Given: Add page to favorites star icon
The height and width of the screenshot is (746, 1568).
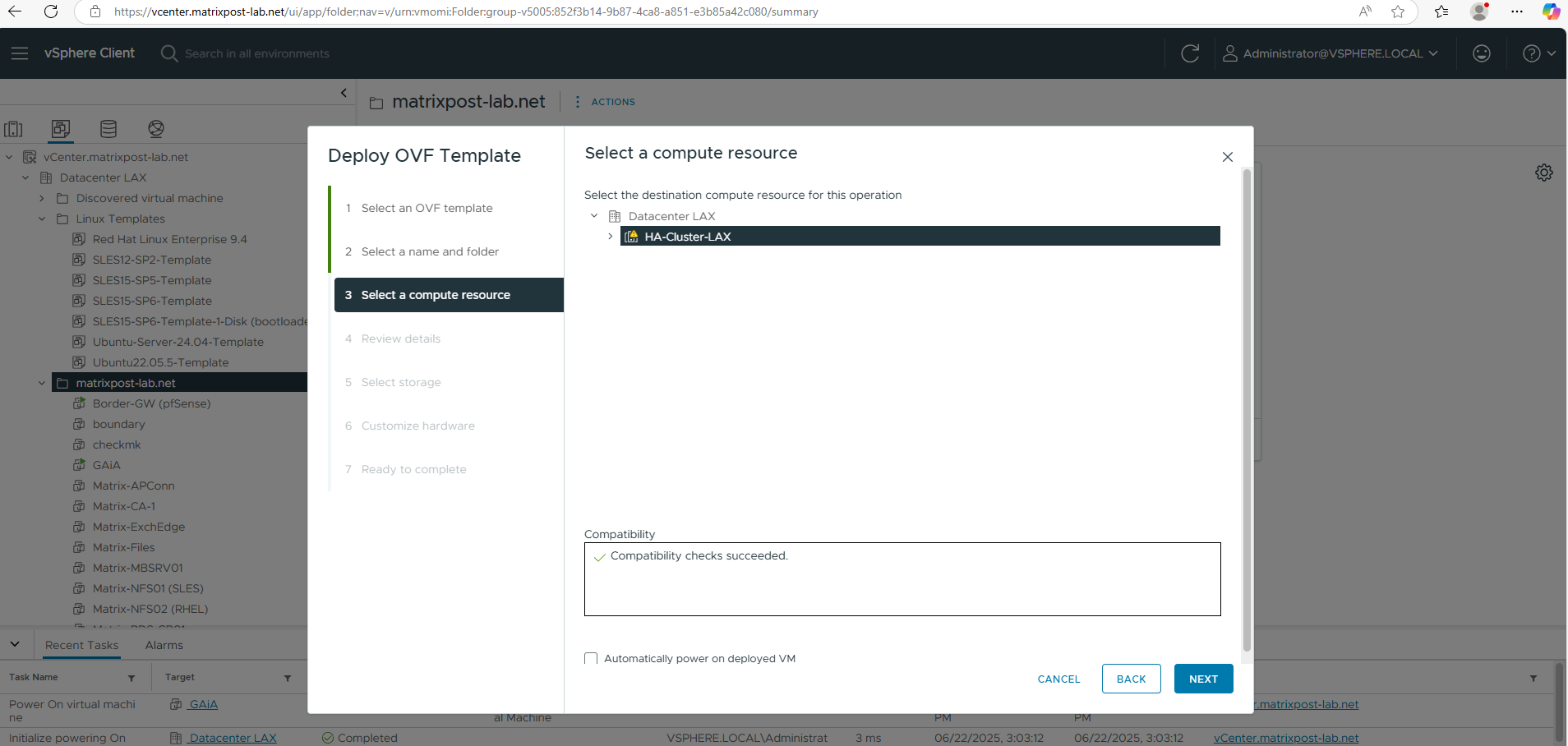Looking at the screenshot, I should (1398, 12).
